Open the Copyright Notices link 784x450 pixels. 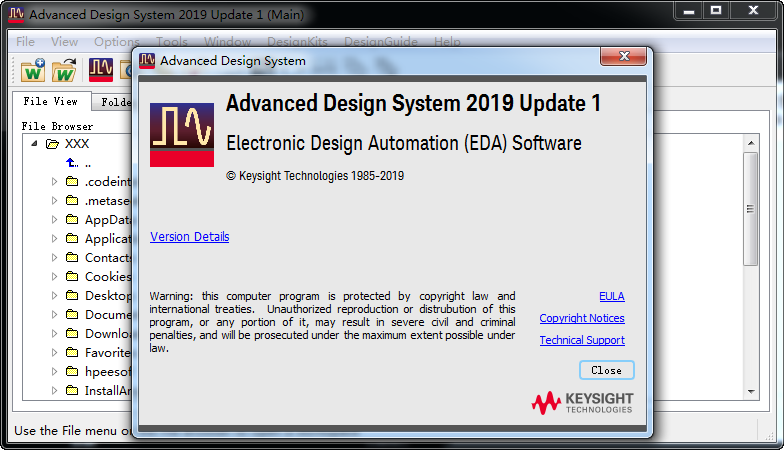[582, 318]
